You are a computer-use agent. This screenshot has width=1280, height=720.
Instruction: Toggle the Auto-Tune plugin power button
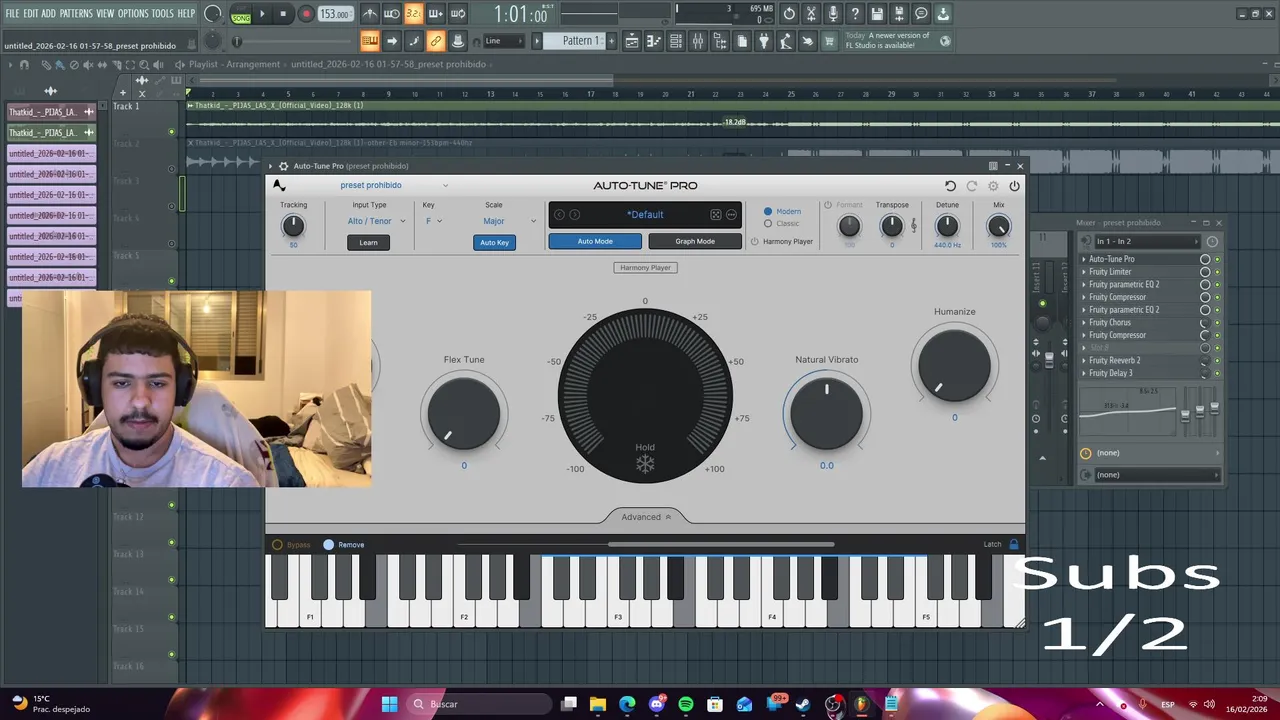coord(1014,186)
